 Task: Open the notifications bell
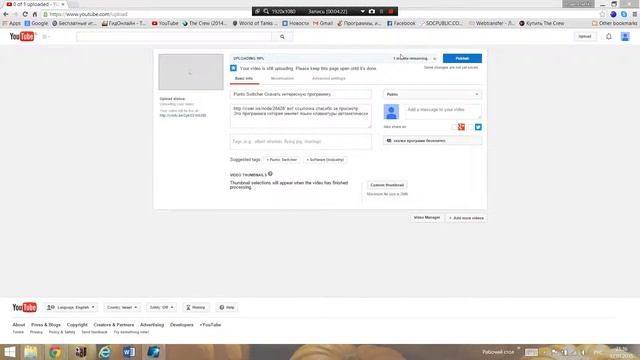pyautogui.click(x=609, y=36)
